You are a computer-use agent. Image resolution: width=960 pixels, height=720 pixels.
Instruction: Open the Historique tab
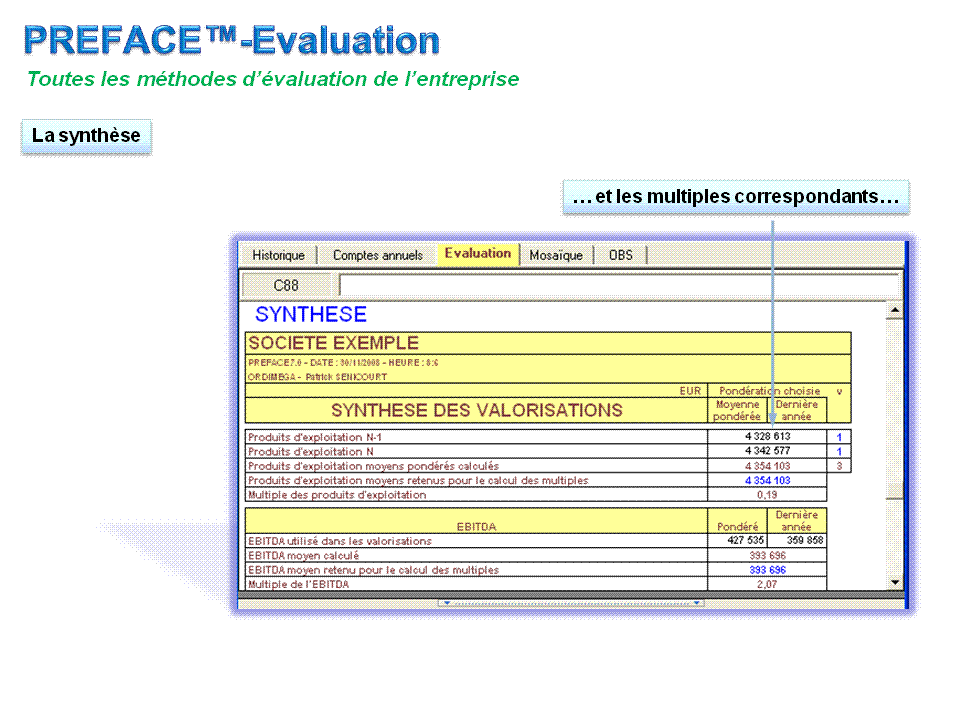278,255
